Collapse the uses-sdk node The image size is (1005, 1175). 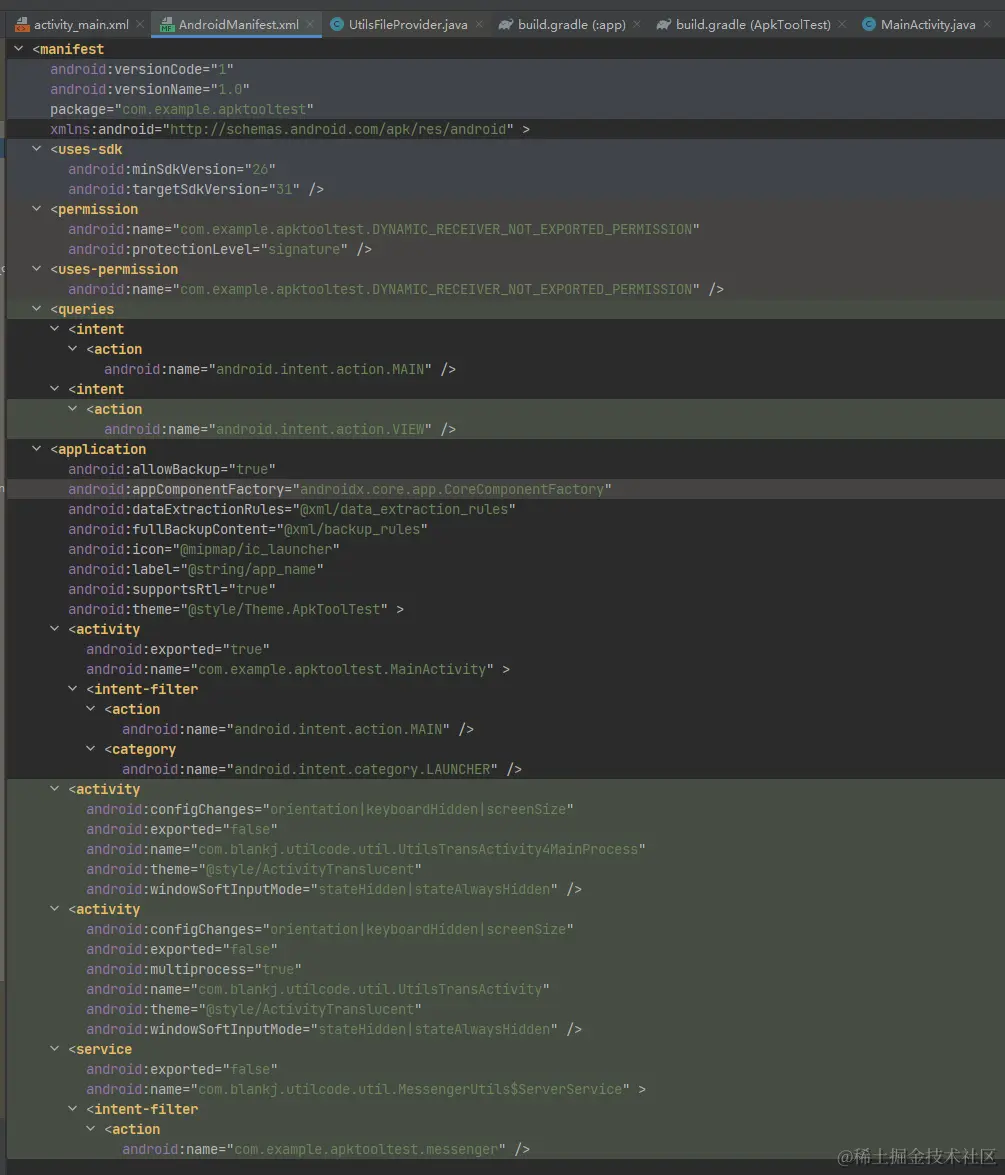click(x=37, y=149)
